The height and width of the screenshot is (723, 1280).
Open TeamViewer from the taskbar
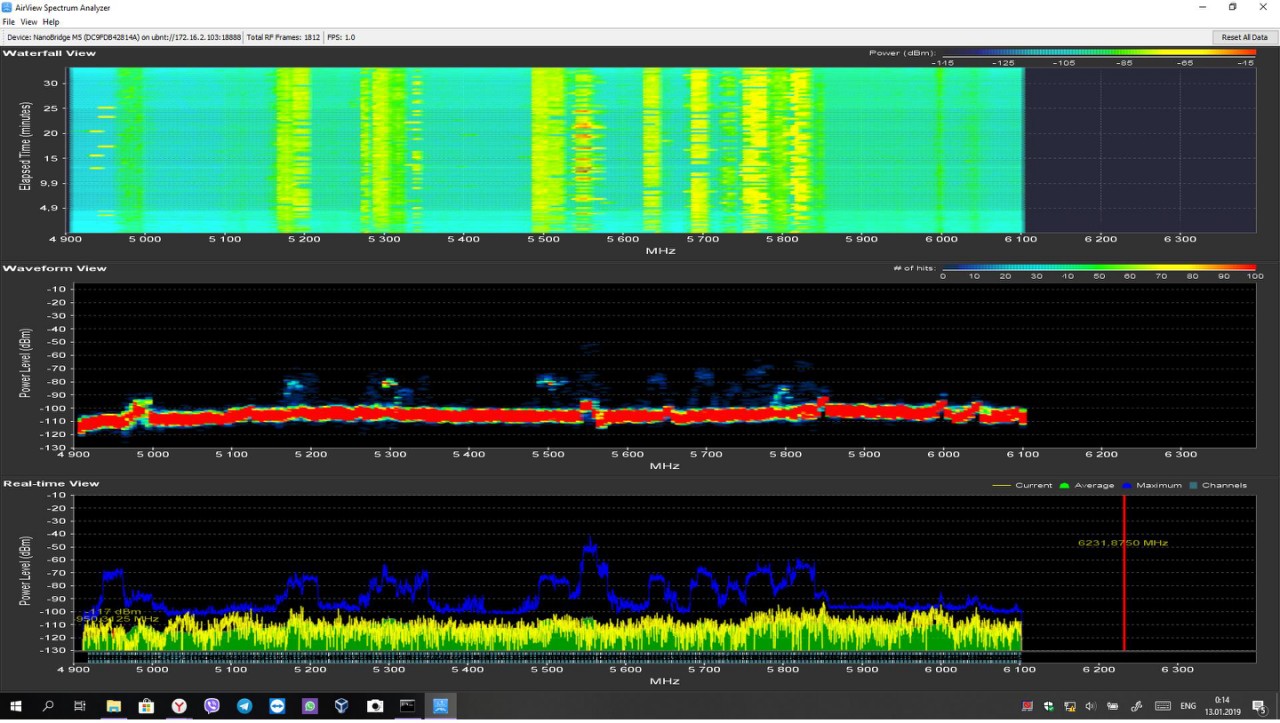[277, 706]
